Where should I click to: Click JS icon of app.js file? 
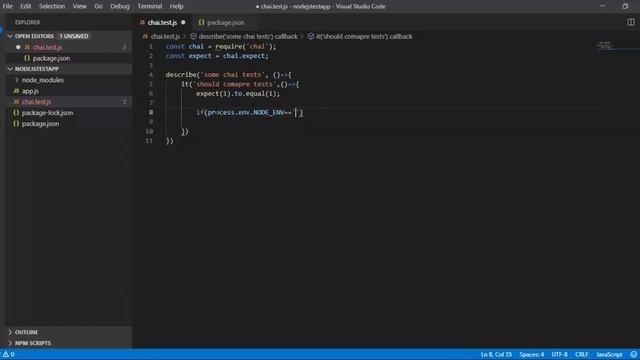[x=16, y=91]
